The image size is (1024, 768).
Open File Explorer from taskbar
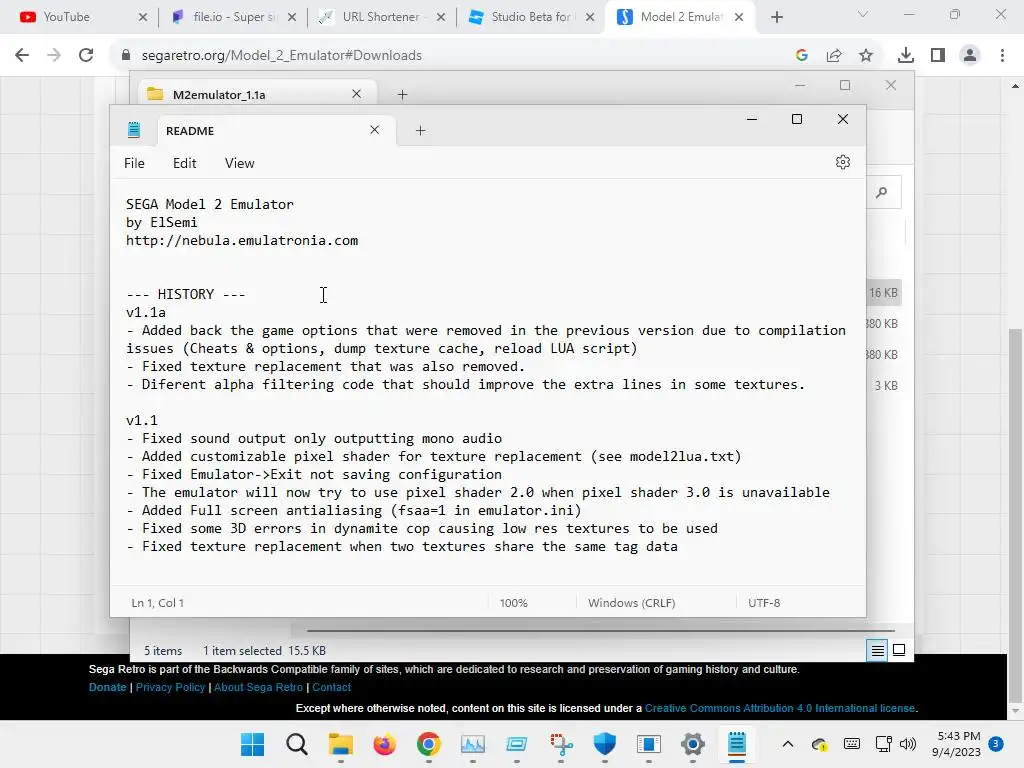tap(340, 744)
